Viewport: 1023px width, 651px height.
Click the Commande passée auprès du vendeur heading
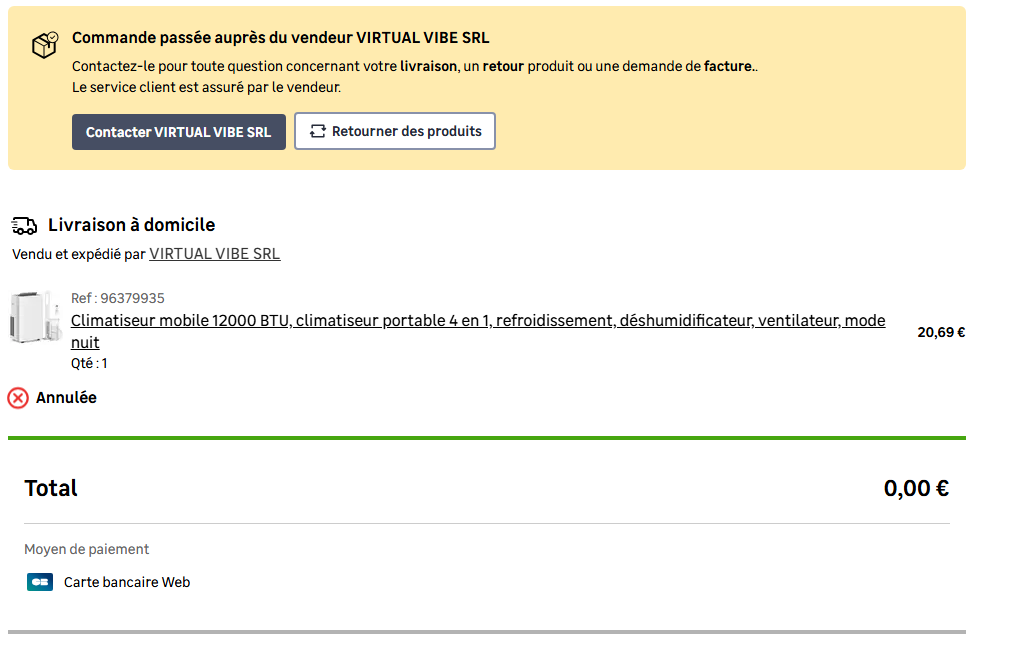[281, 38]
